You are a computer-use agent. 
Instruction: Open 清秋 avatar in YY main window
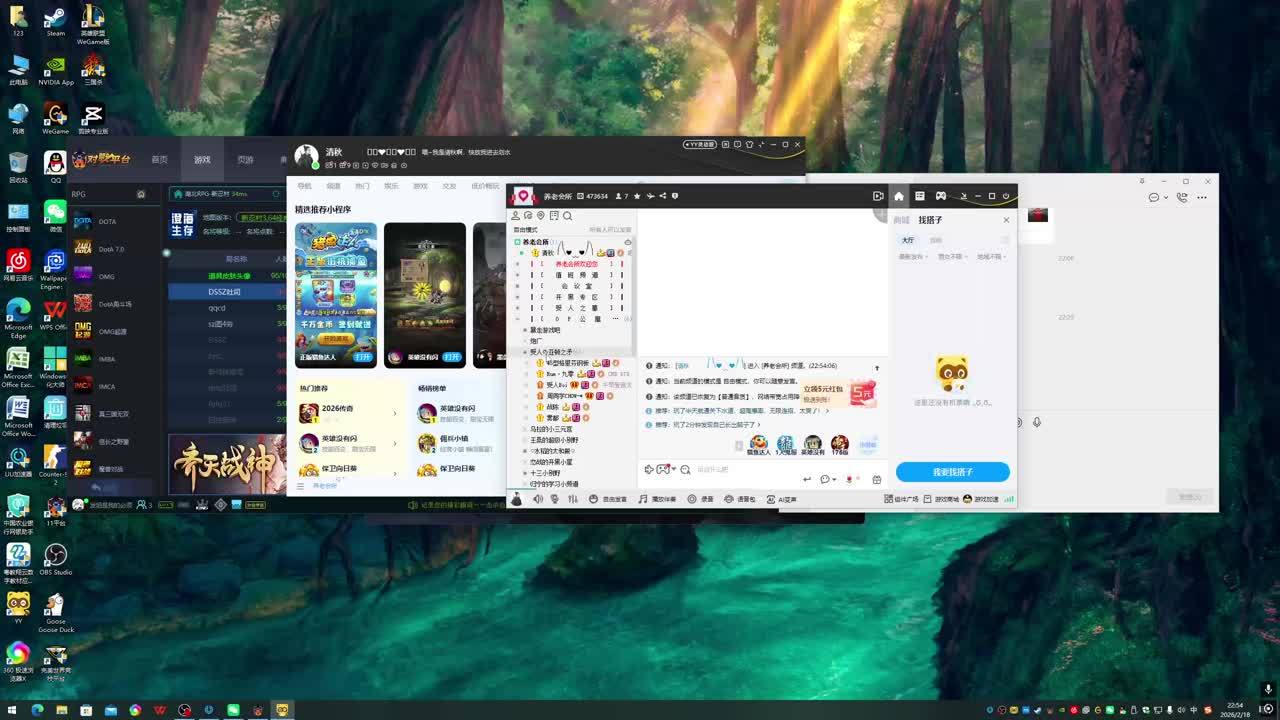(306, 156)
